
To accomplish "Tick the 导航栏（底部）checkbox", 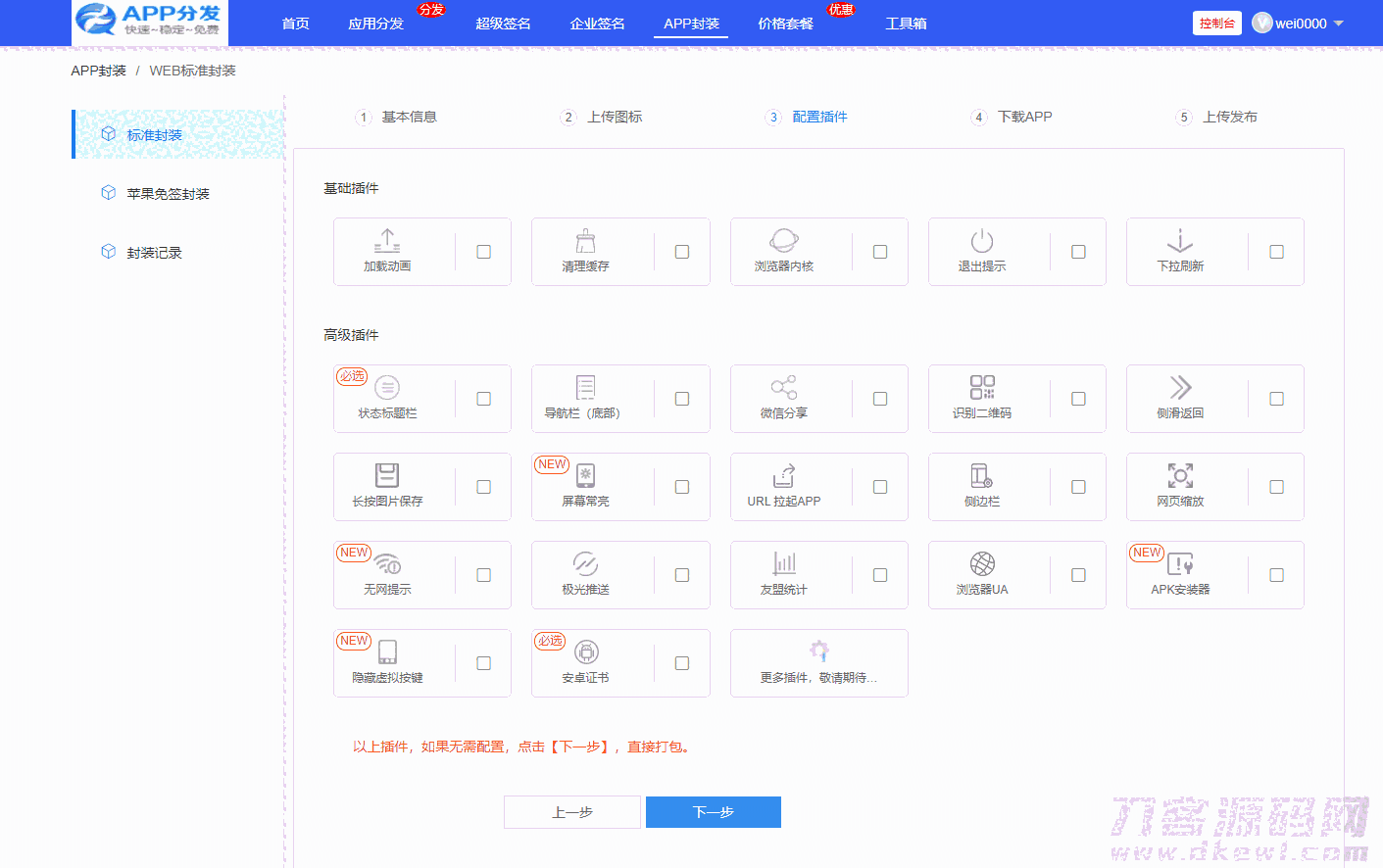I will (682, 399).
